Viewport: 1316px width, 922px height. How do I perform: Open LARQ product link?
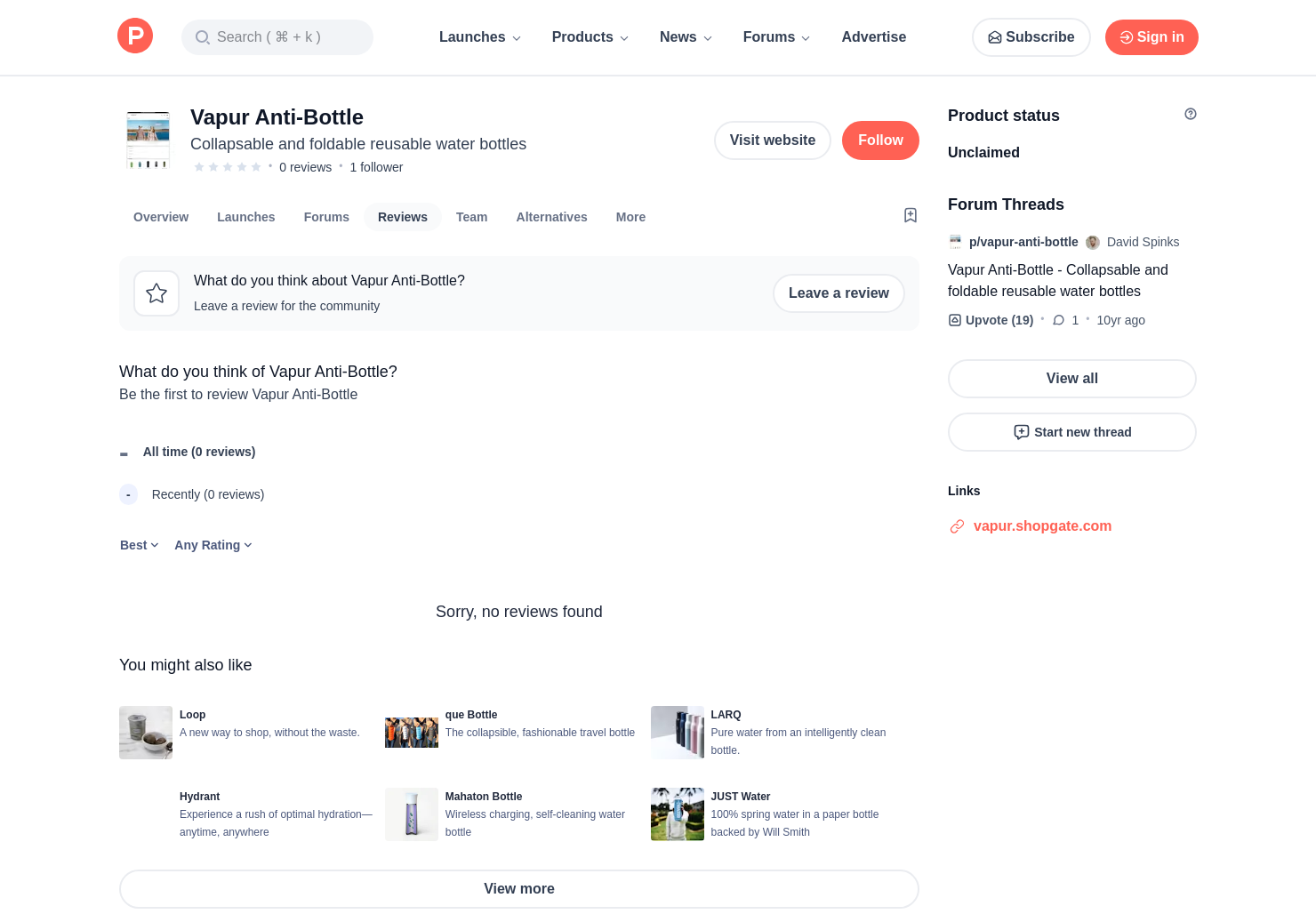[x=726, y=715]
